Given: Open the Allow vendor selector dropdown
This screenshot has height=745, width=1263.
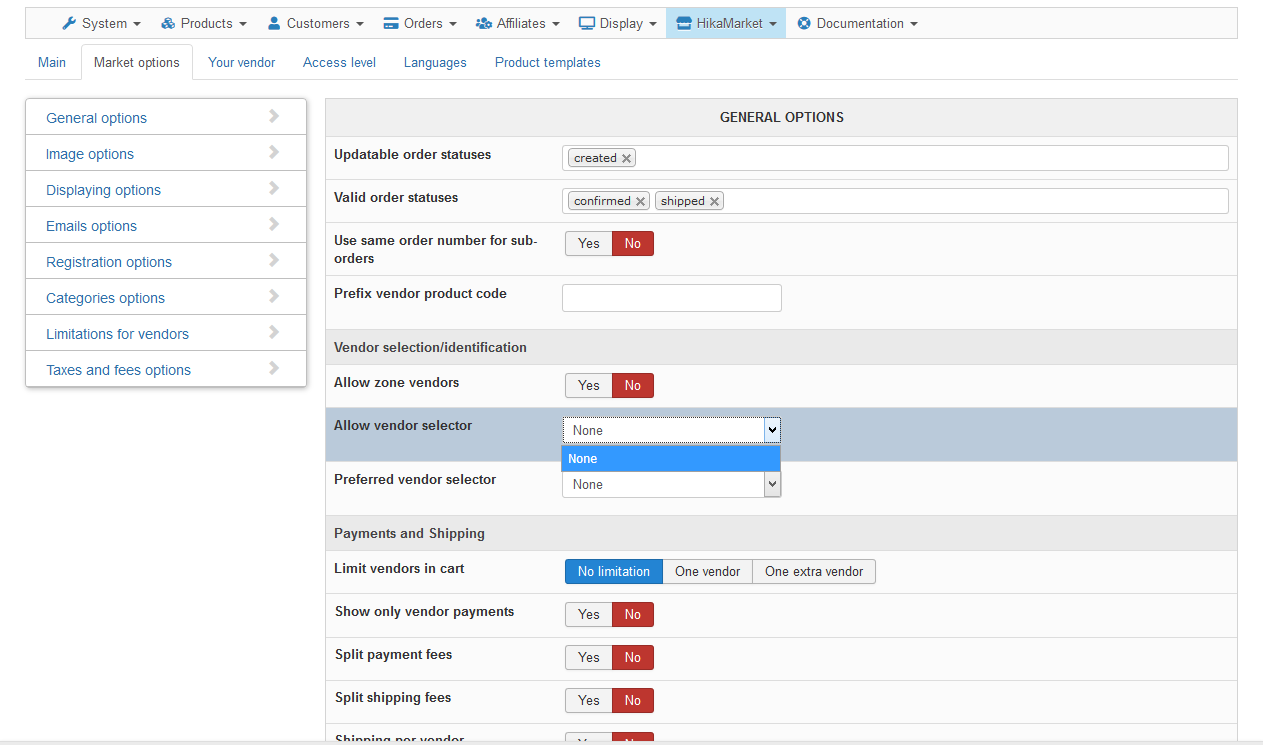Looking at the screenshot, I should click(671, 430).
